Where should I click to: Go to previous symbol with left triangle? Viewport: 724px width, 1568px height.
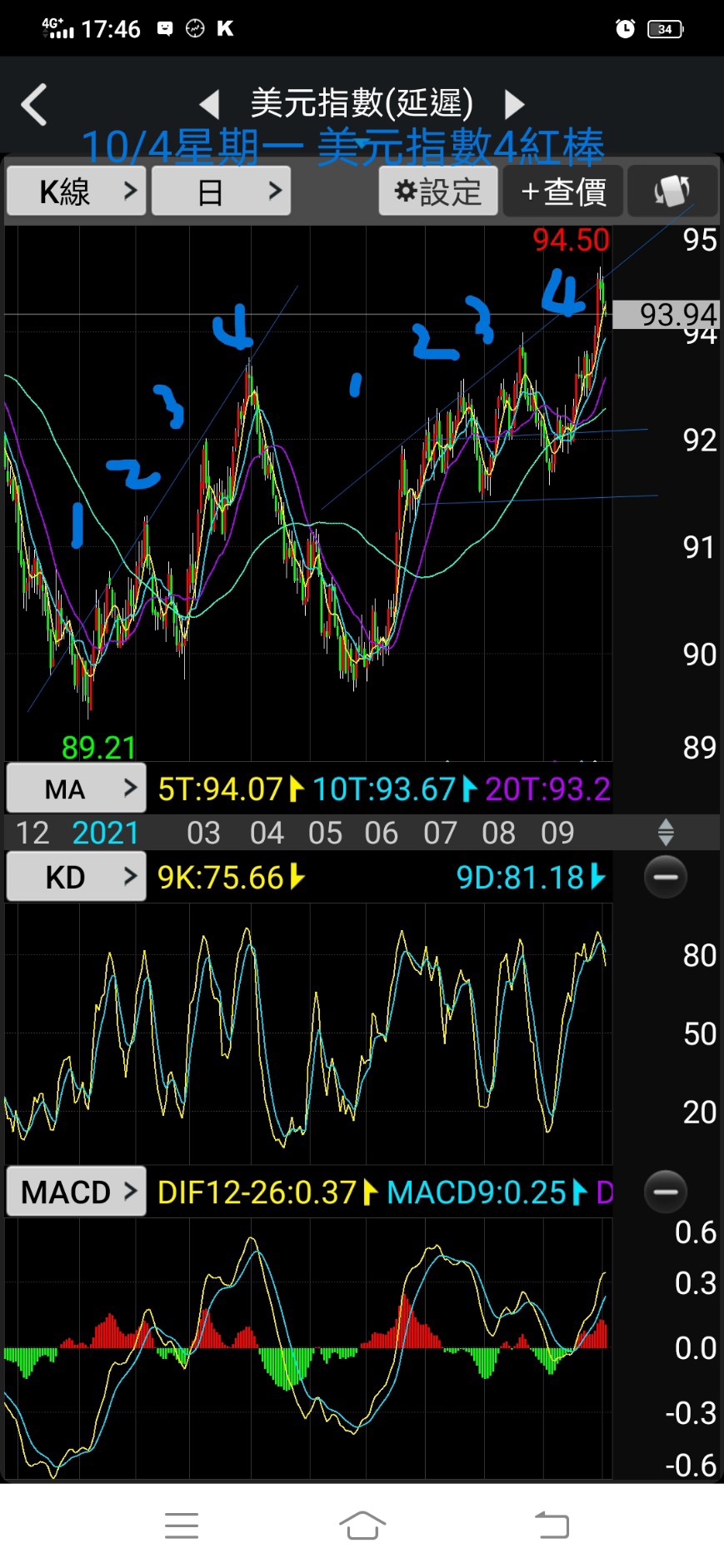click(209, 105)
